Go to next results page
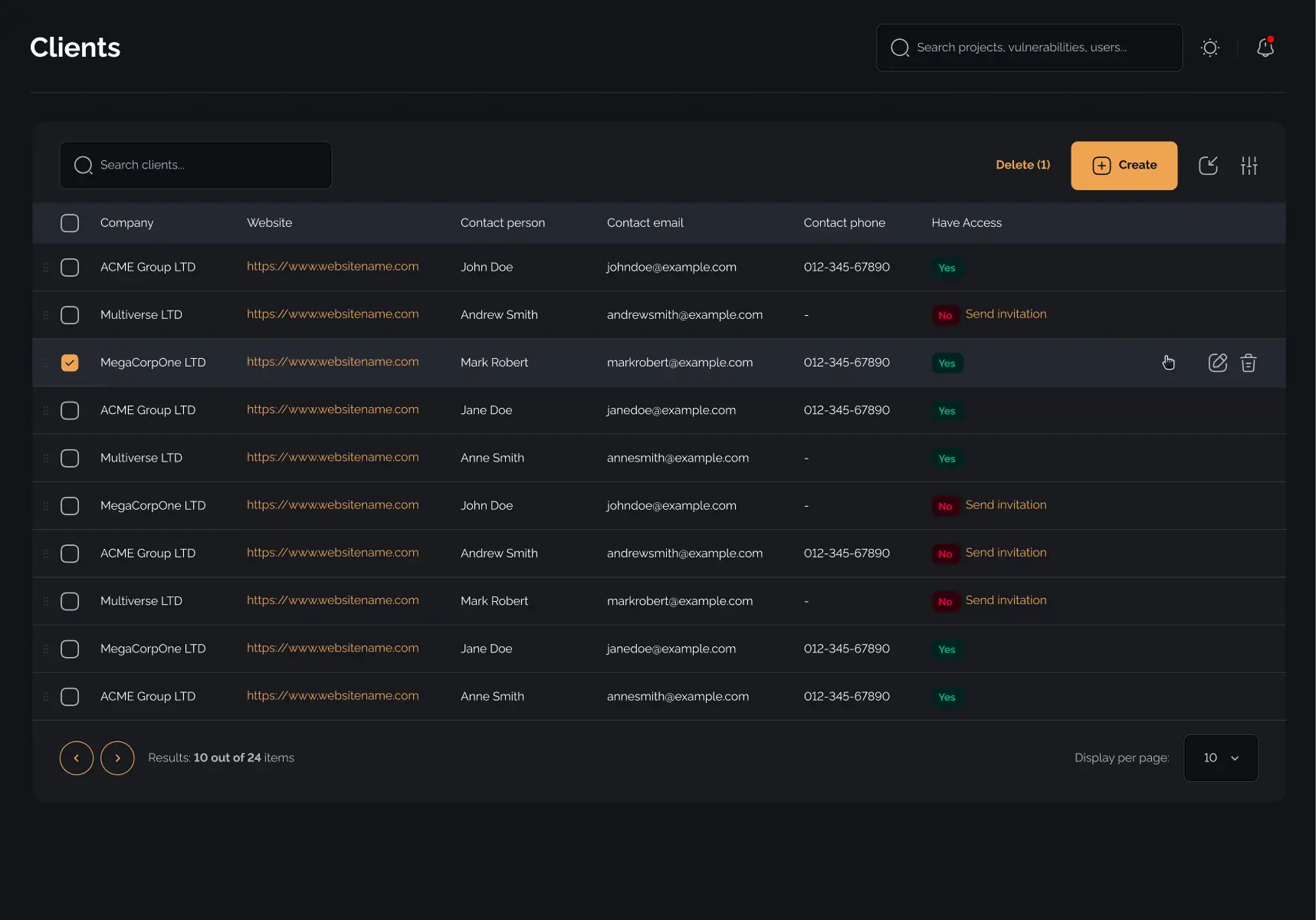The width and height of the screenshot is (1316, 920). click(117, 758)
